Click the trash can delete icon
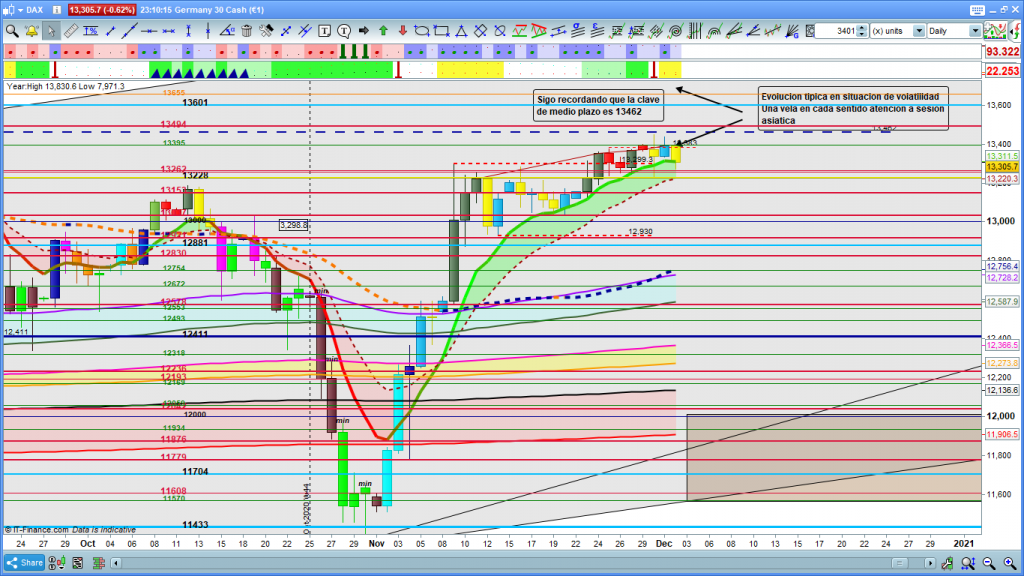The height and width of the screenshot is (576, 1024). pos(246,31)
